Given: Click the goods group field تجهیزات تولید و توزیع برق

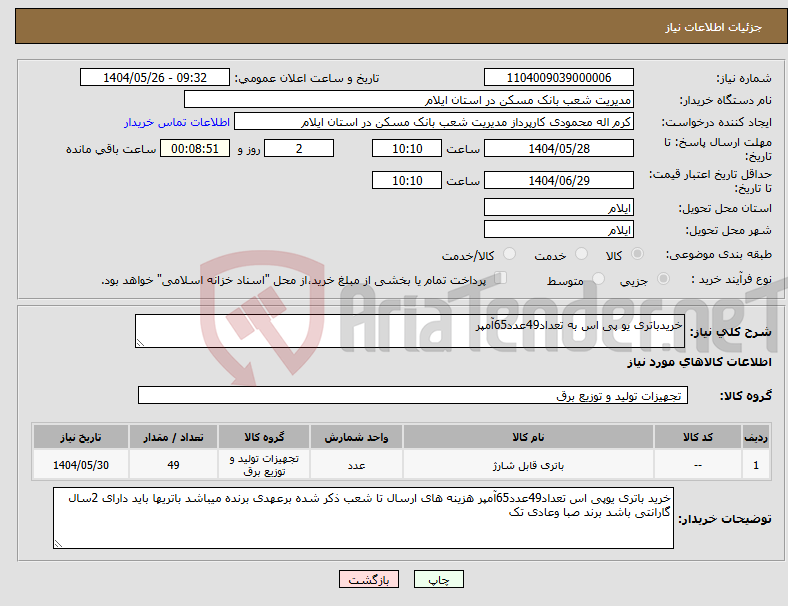Looking at the screenshot, I should [413, 395].
